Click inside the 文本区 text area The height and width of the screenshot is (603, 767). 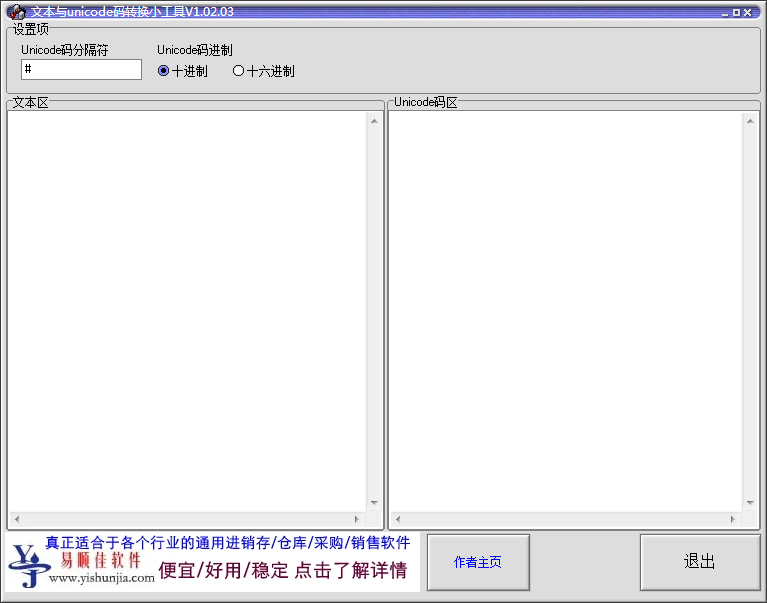(x=187, y=312)
